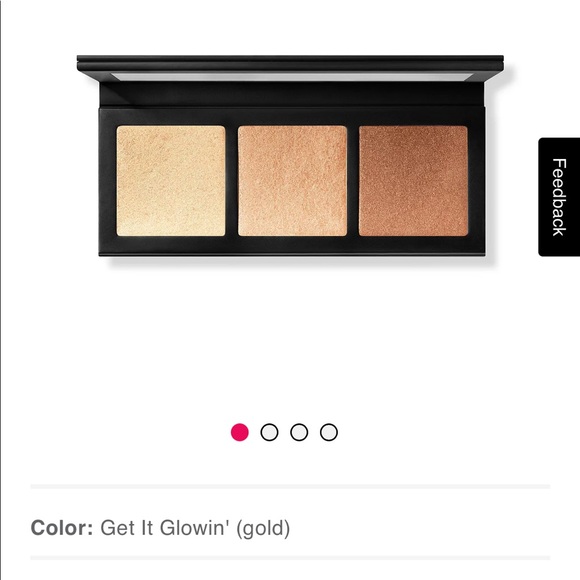
Task: Click the gray divider line above Color
Action: [x=290, y=486]
